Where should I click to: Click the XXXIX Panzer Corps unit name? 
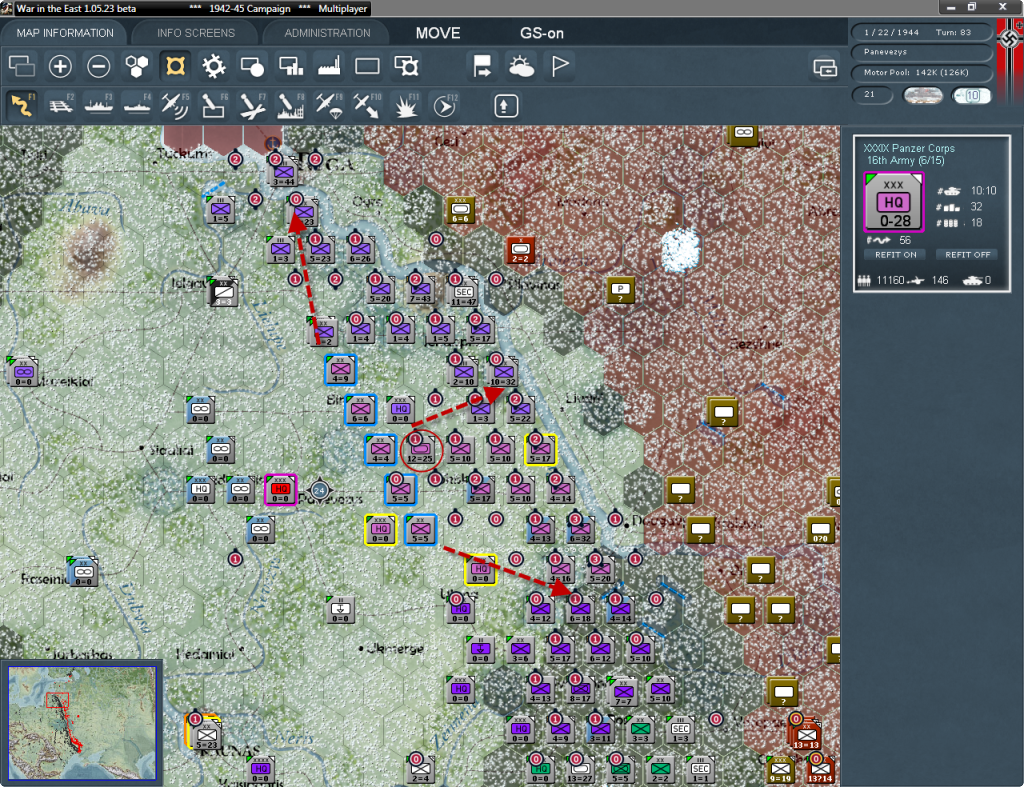(x=908, y=148)
